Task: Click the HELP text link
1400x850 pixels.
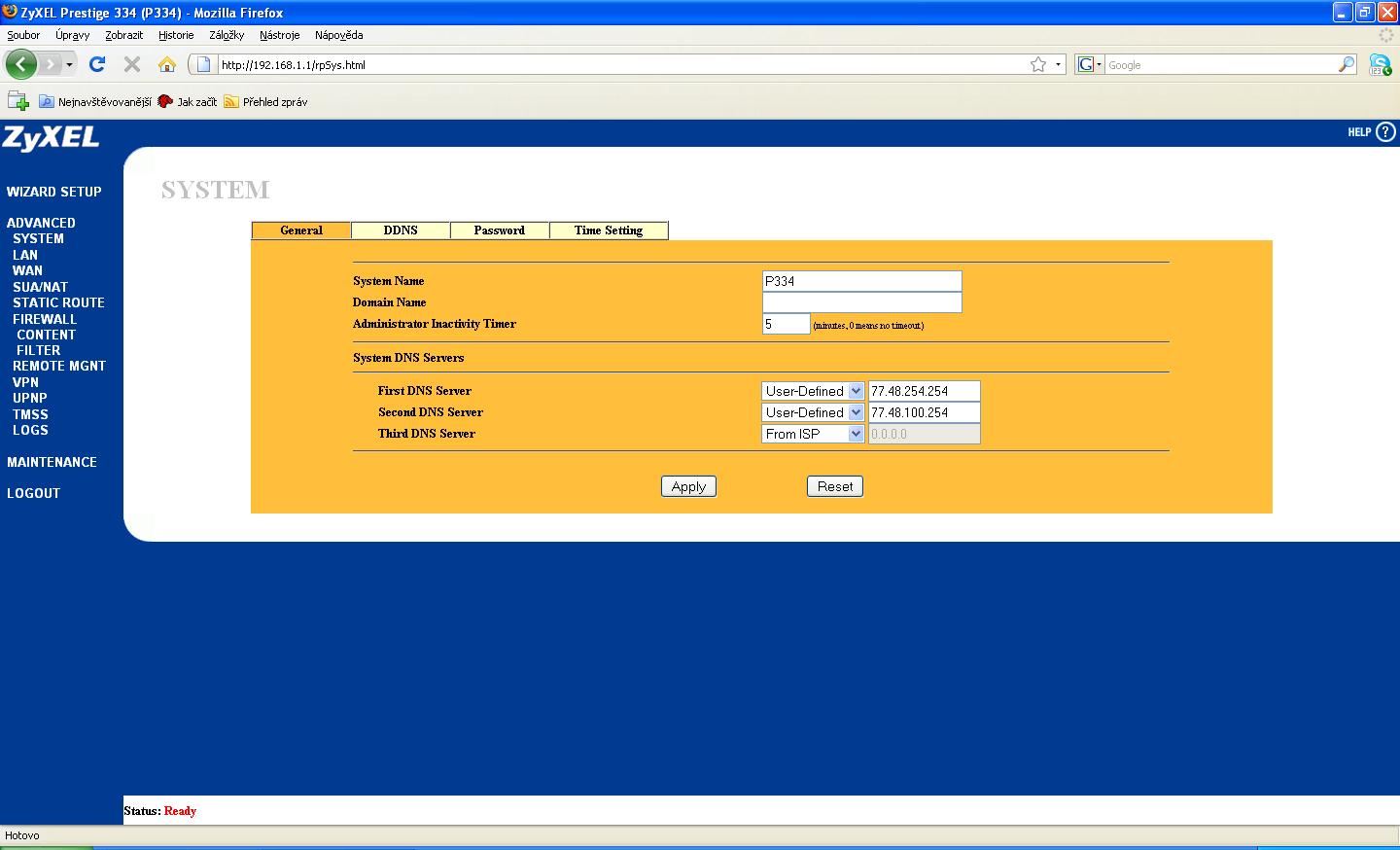Action: [x=1359, y=132]
